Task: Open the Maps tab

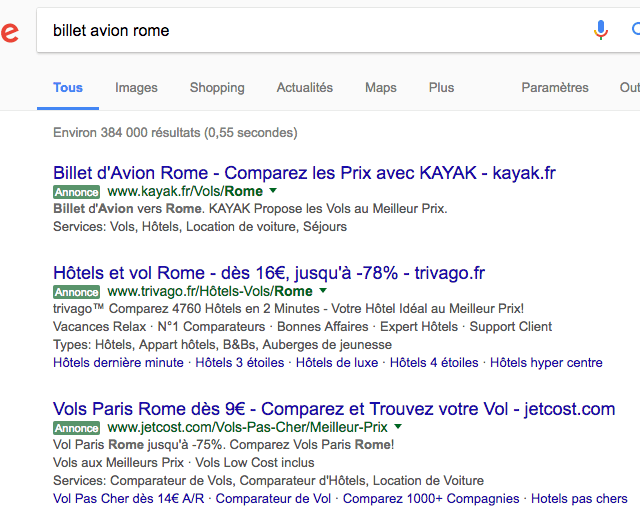Action: 381,87
